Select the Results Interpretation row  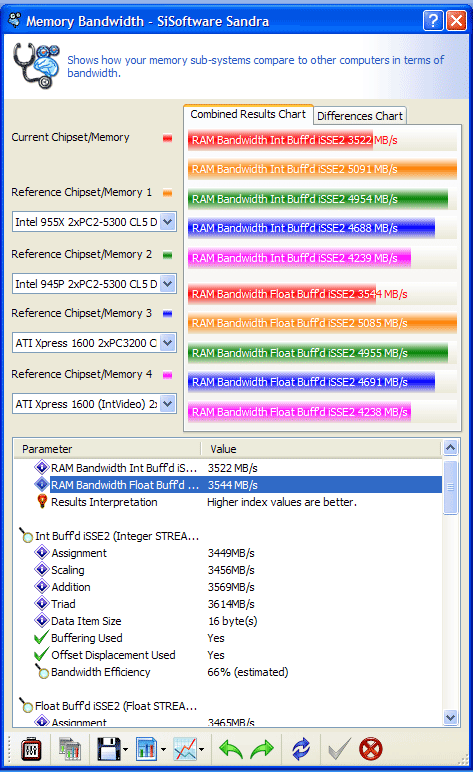(x=228, y=502)
